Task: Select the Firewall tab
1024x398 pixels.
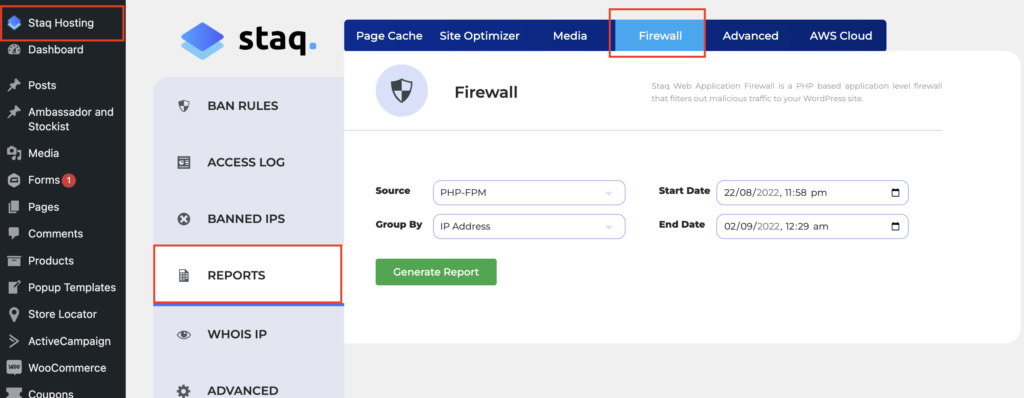Action: [660, 36]
